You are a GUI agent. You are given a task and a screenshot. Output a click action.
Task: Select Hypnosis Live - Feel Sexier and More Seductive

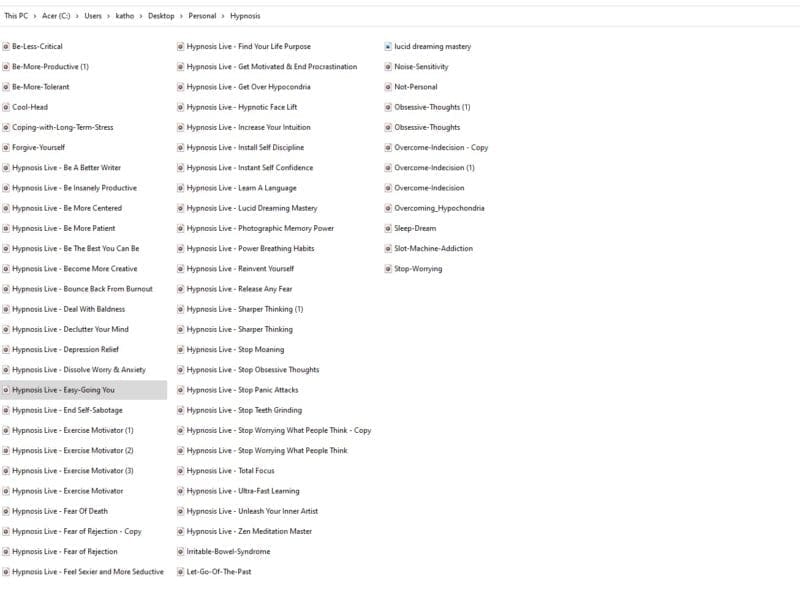pyautogui.click(x=88, y=572)
